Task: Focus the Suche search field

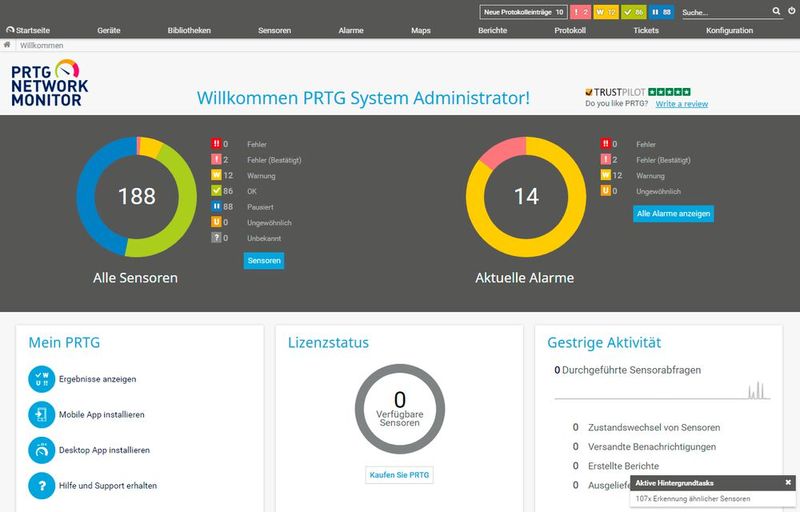Action: pyautogui.click(x=726, y=12)
